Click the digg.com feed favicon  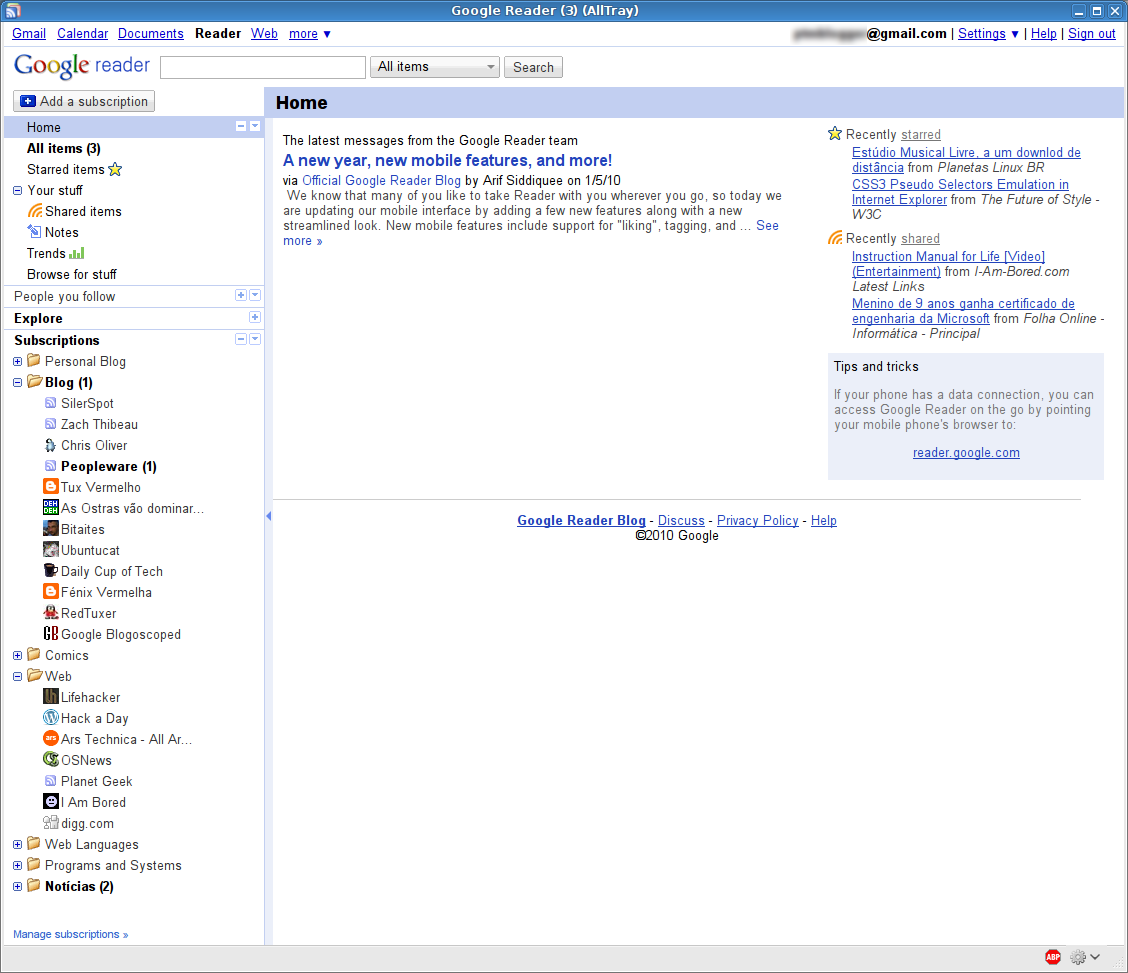[x=50, y=823]
